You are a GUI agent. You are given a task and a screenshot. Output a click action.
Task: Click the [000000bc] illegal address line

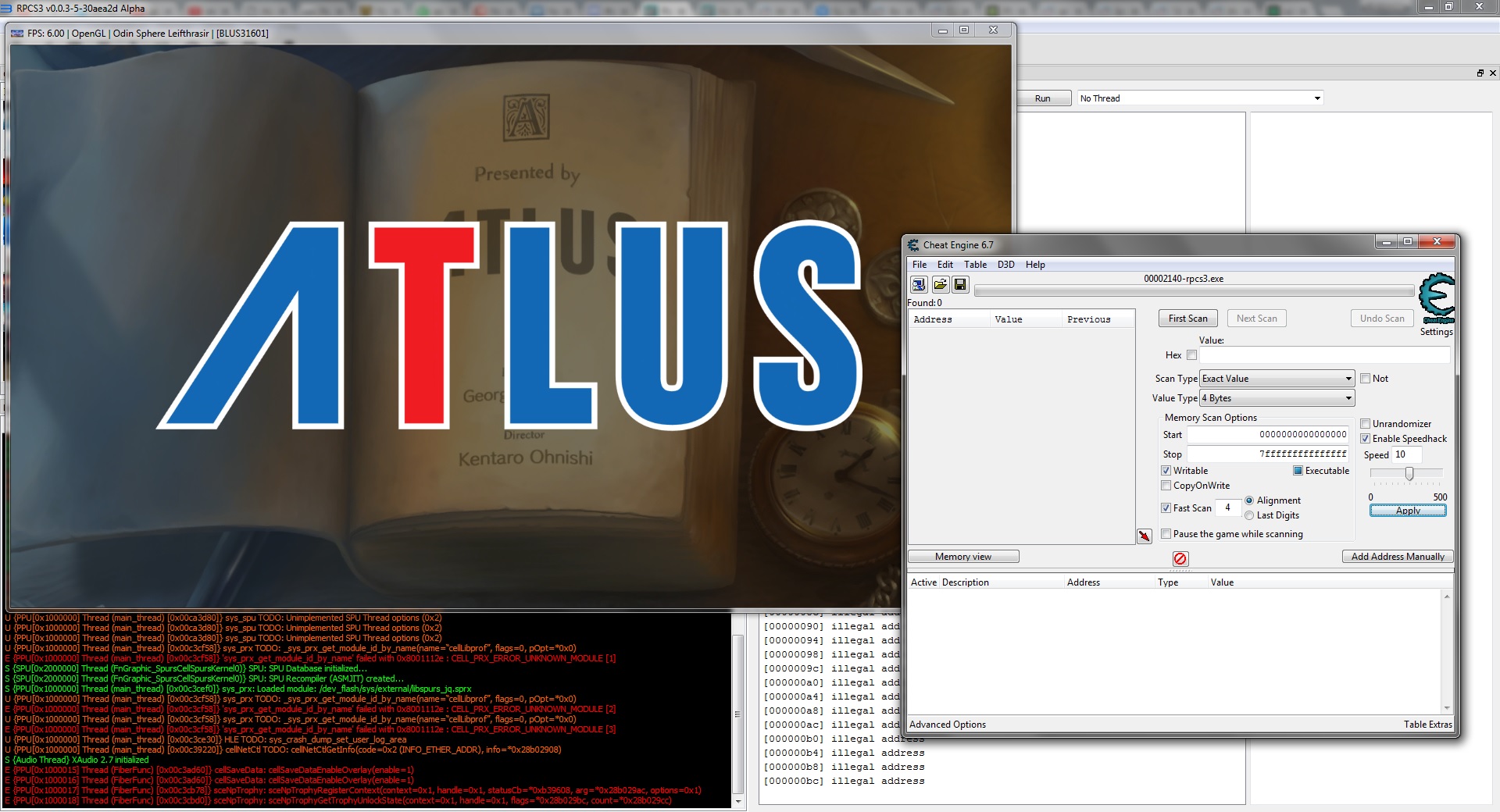[x=844, y=781]
